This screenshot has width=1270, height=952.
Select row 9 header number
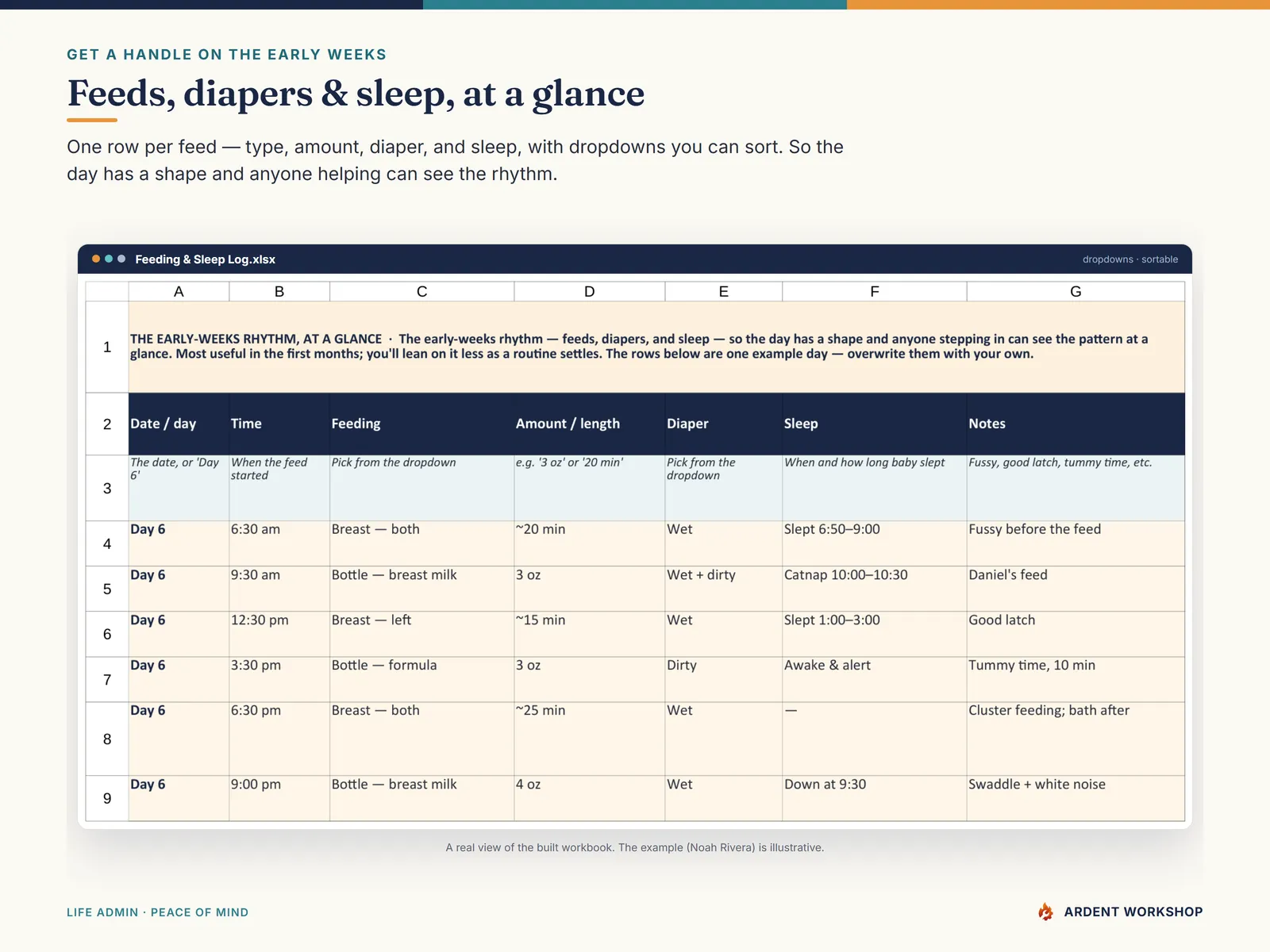click(107, 798)
